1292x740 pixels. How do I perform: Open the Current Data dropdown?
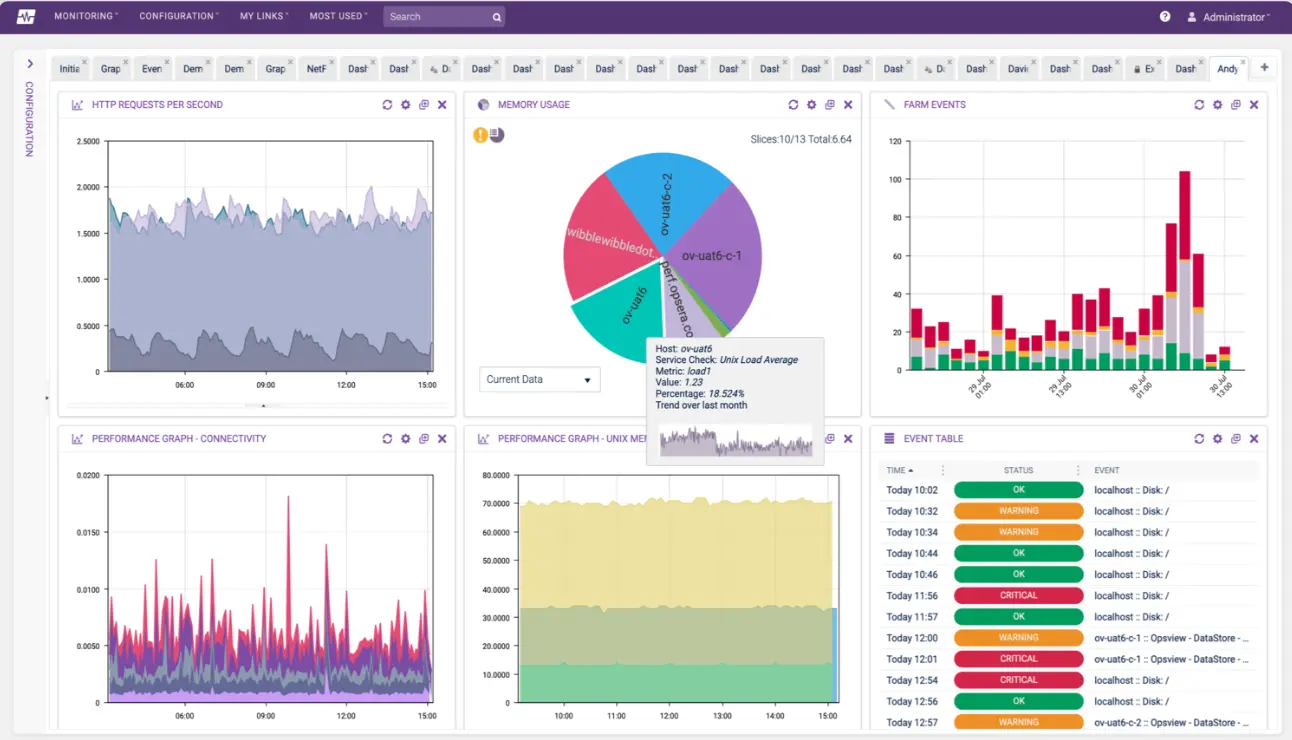click(x=540, y=379)
